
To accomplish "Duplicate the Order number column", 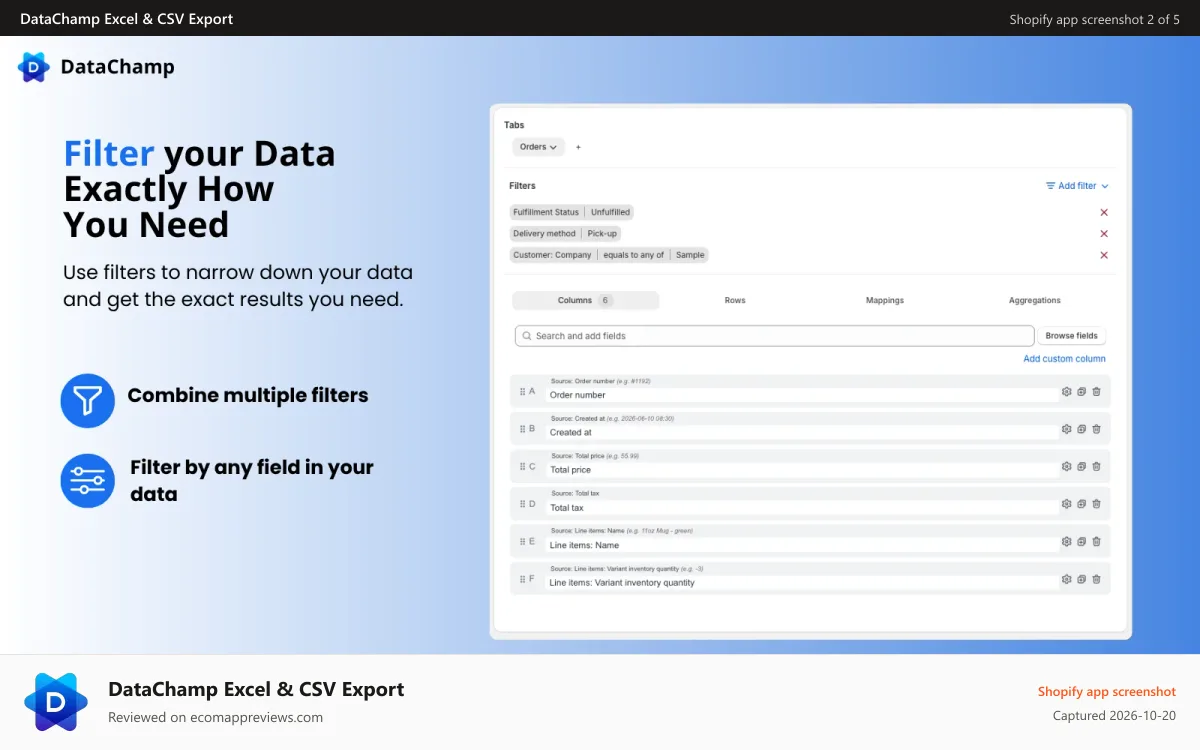I will point(1081,391).
